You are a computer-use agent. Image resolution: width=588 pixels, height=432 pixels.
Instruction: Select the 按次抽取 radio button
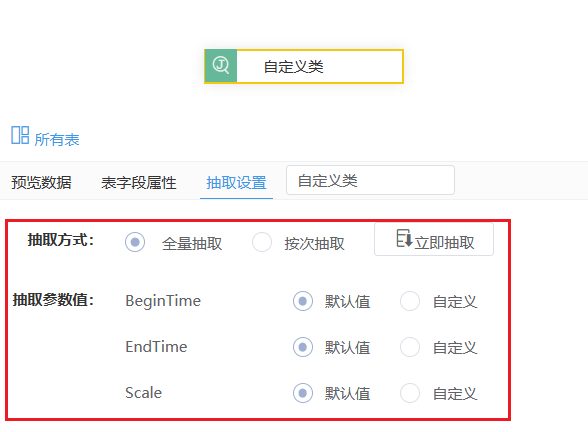[x=262, y=242]
